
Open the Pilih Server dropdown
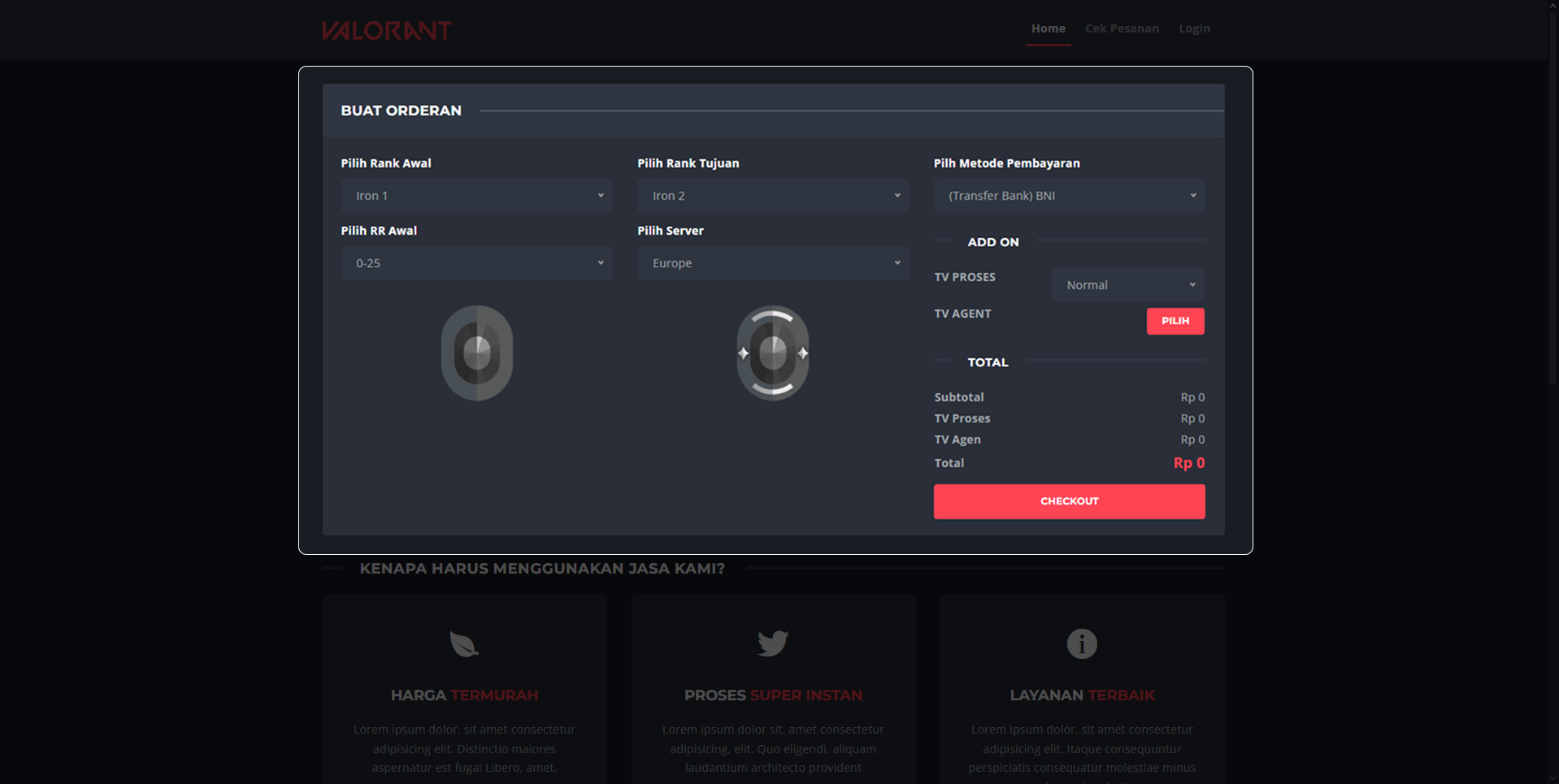[x=772, y=263]
